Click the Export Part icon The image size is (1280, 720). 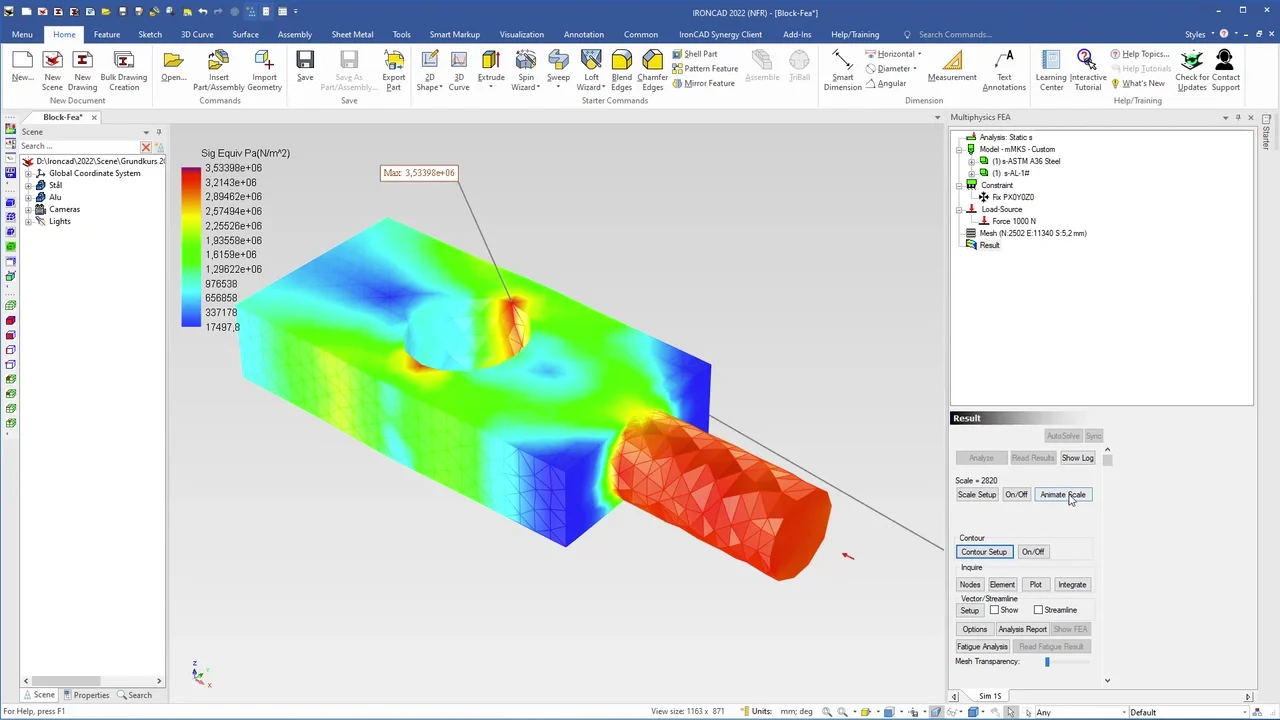click(394, 70)
